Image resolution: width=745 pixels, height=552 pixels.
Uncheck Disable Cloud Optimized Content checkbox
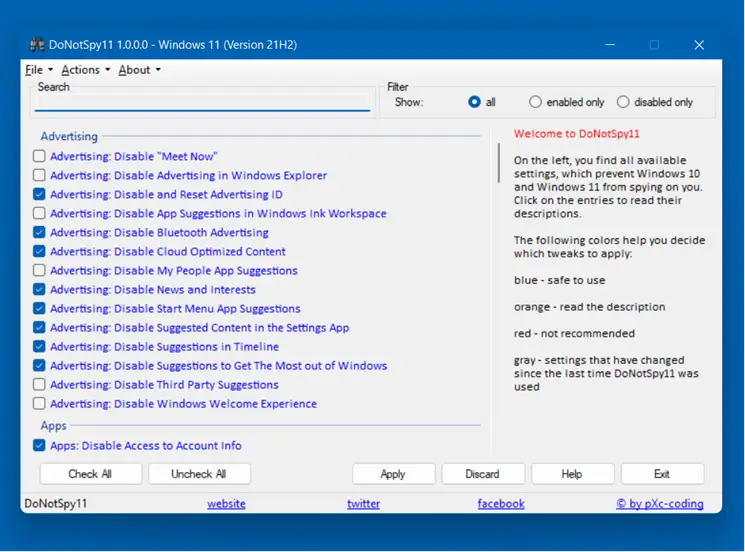[39, 251]
